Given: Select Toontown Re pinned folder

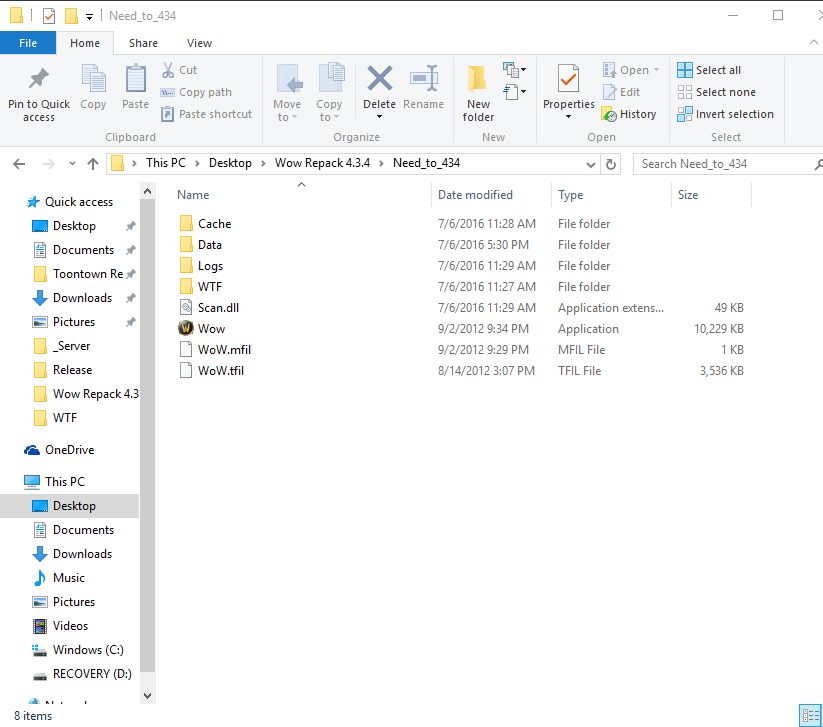Looking at the screenshot, I should point(84,274).
